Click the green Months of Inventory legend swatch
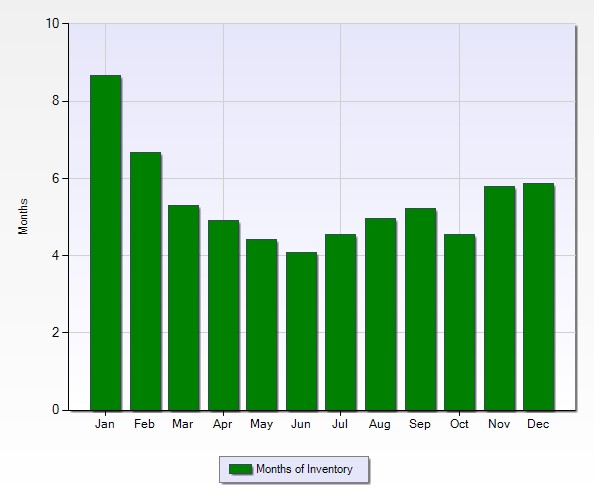597x495 pixels. [x=240, y=469]
